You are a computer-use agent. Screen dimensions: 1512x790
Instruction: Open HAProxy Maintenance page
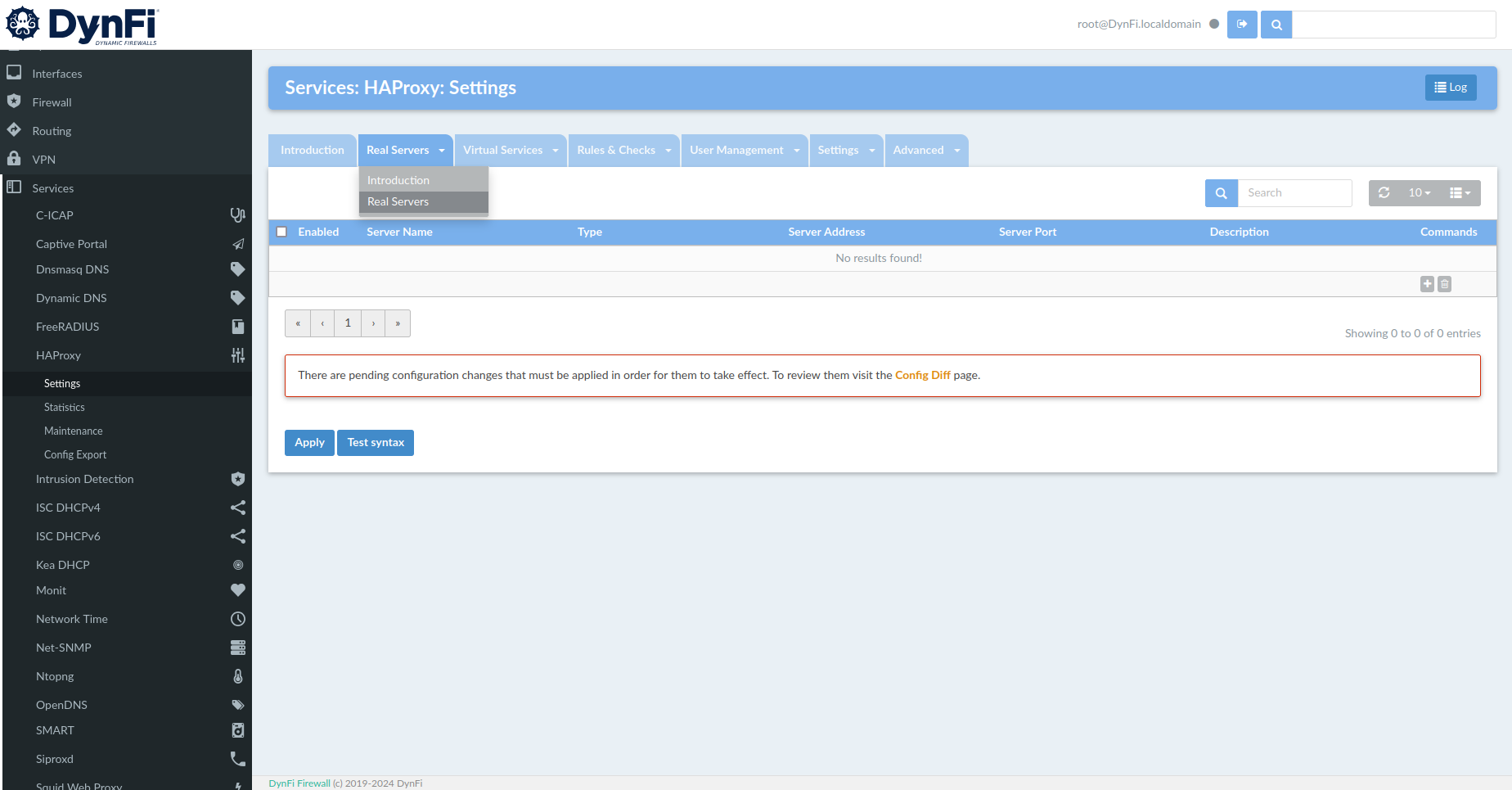point(74,431)
